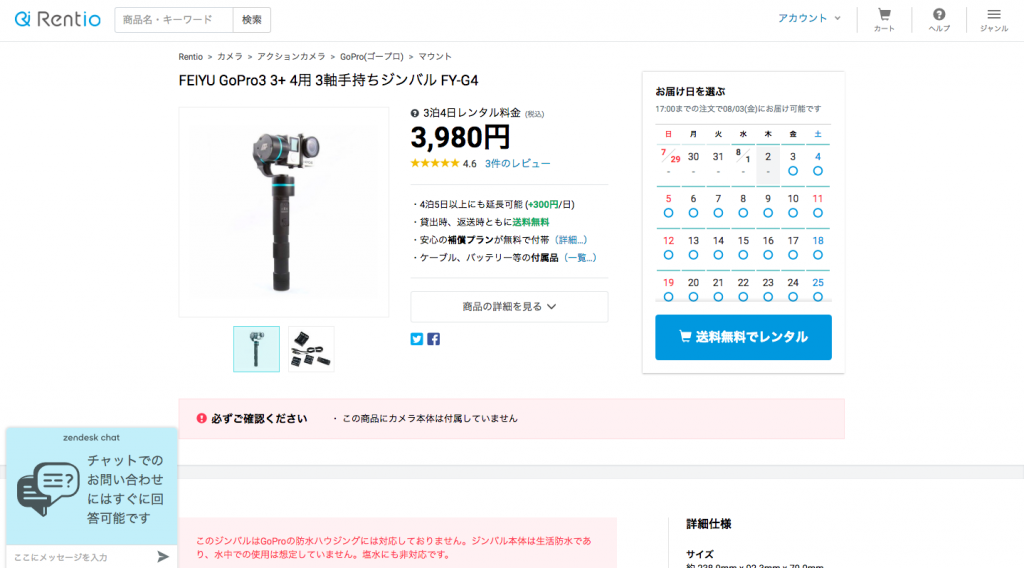
Task: Expand 商品の詳細を見る section
Action: pos(509,306)
